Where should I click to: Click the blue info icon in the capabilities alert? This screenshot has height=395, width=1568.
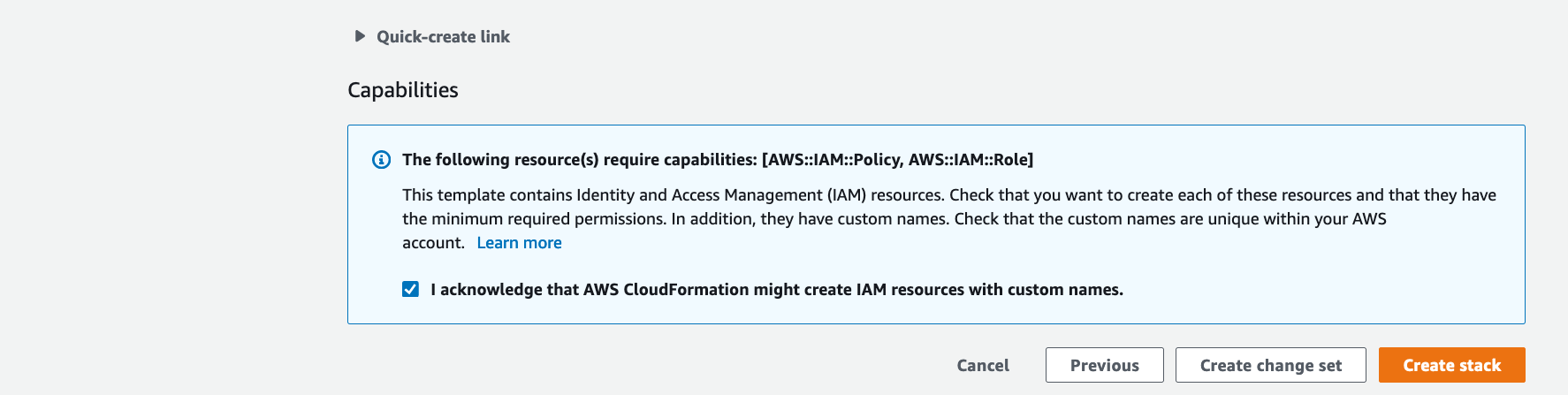tap(381, 160)
